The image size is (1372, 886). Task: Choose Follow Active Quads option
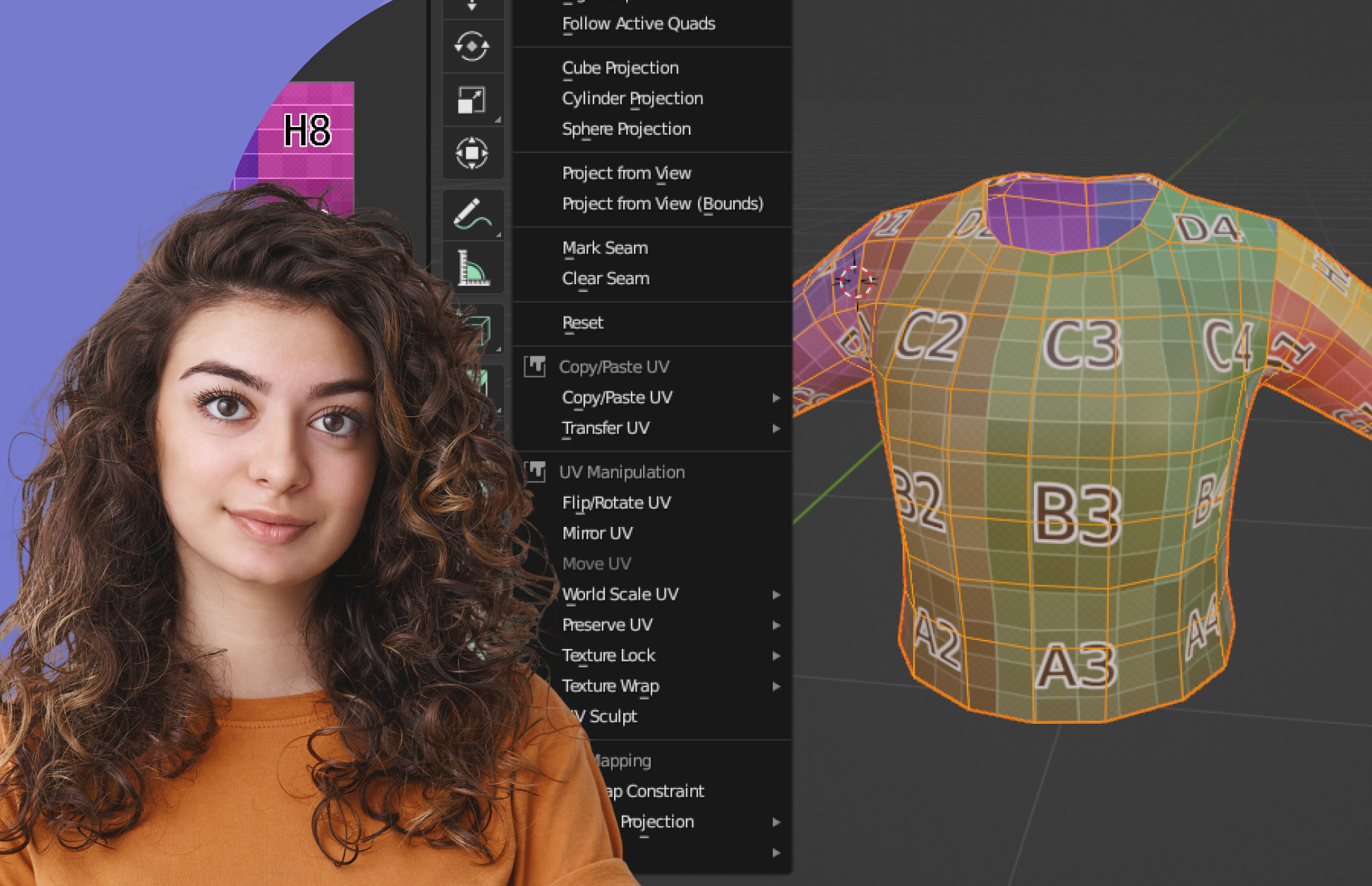pos(638,24)
